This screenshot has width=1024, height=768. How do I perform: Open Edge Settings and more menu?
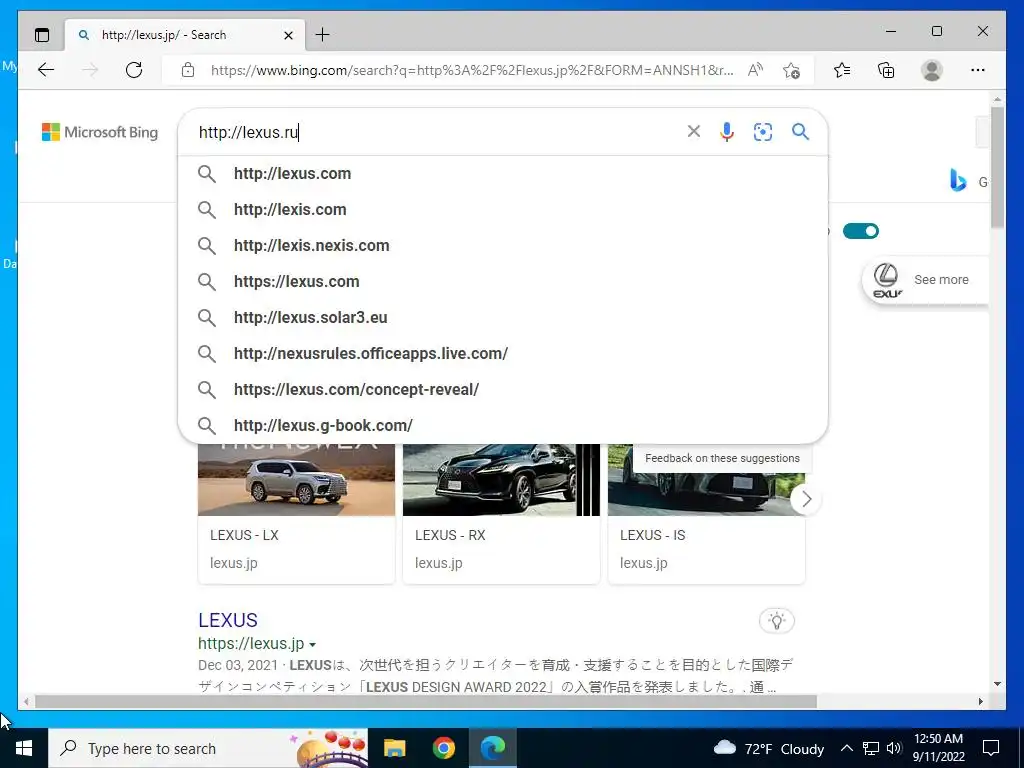click(x=978, y=70)
